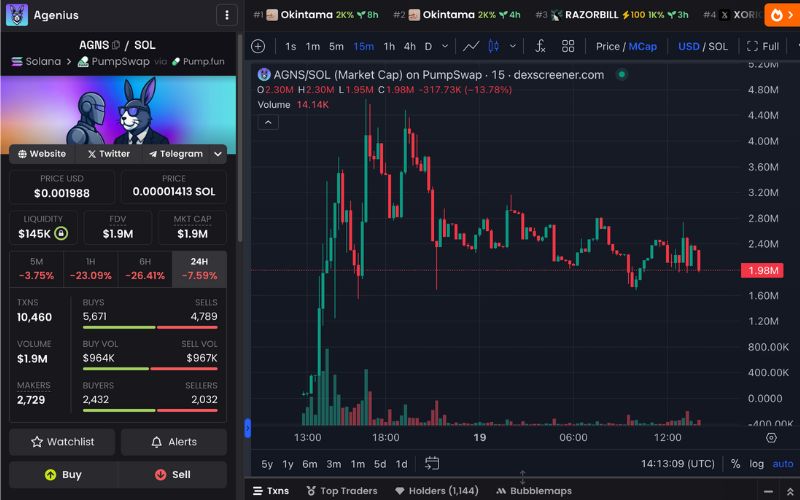Viewport: 800px width, 500px height.
Task: Click the 1.98M current price label
Action: click(762, 270)
